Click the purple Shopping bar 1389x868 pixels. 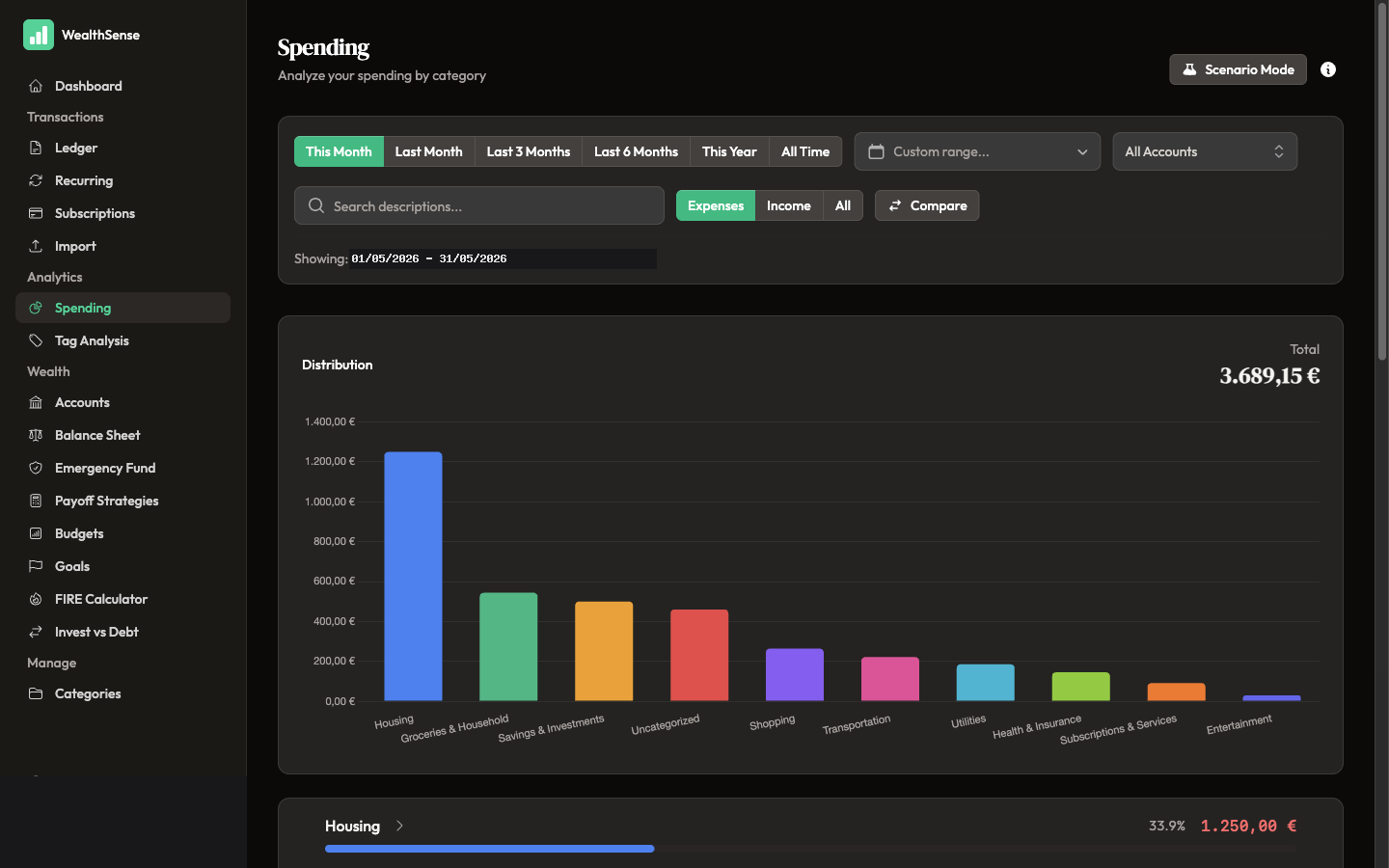coord(795,674)
